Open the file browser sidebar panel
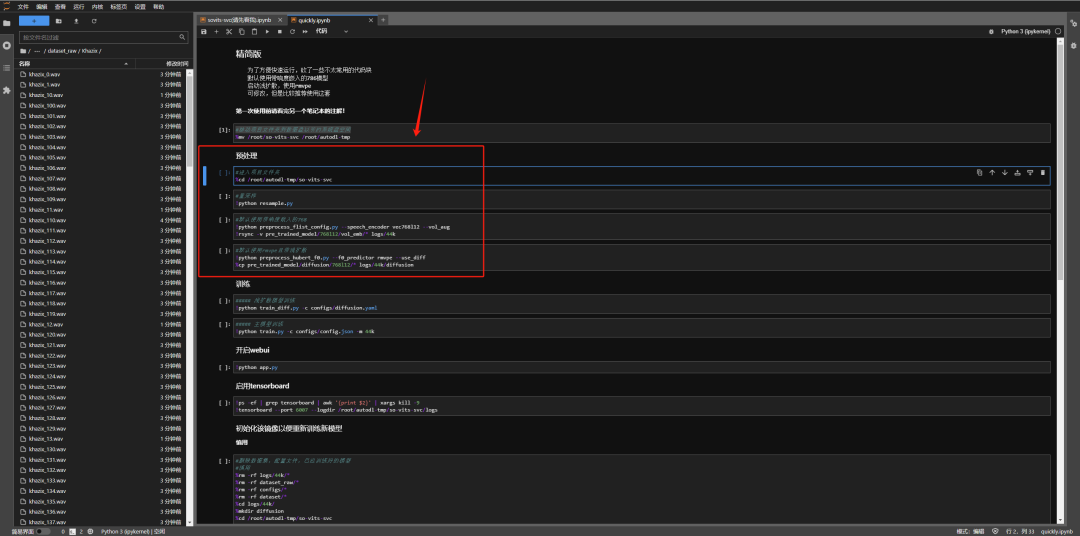Screen dimensions: 1080x536 (x=7, y=23)
